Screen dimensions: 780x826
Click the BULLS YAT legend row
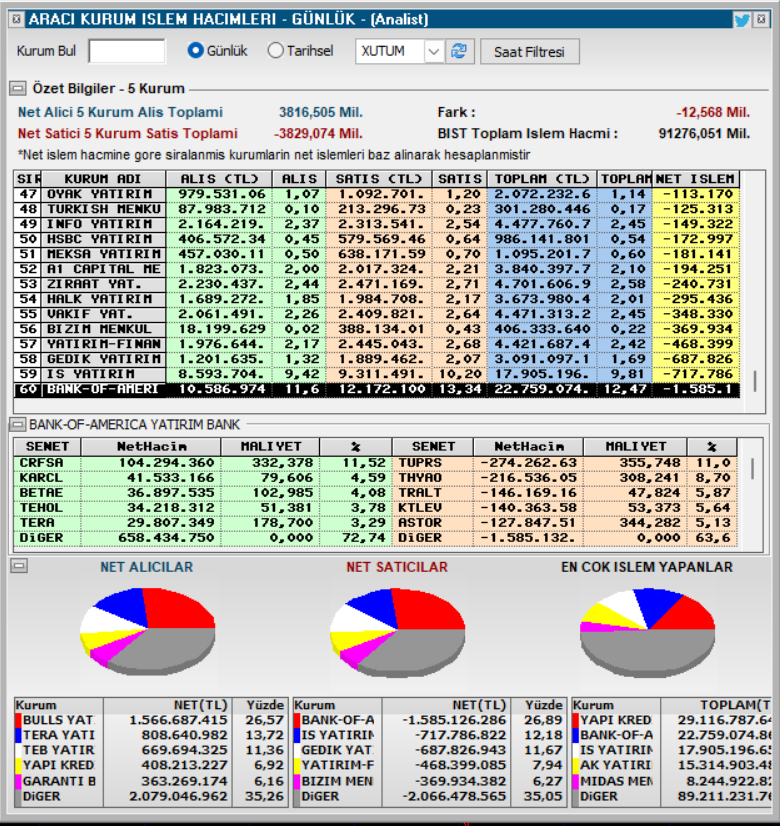(x=151, y=720)
